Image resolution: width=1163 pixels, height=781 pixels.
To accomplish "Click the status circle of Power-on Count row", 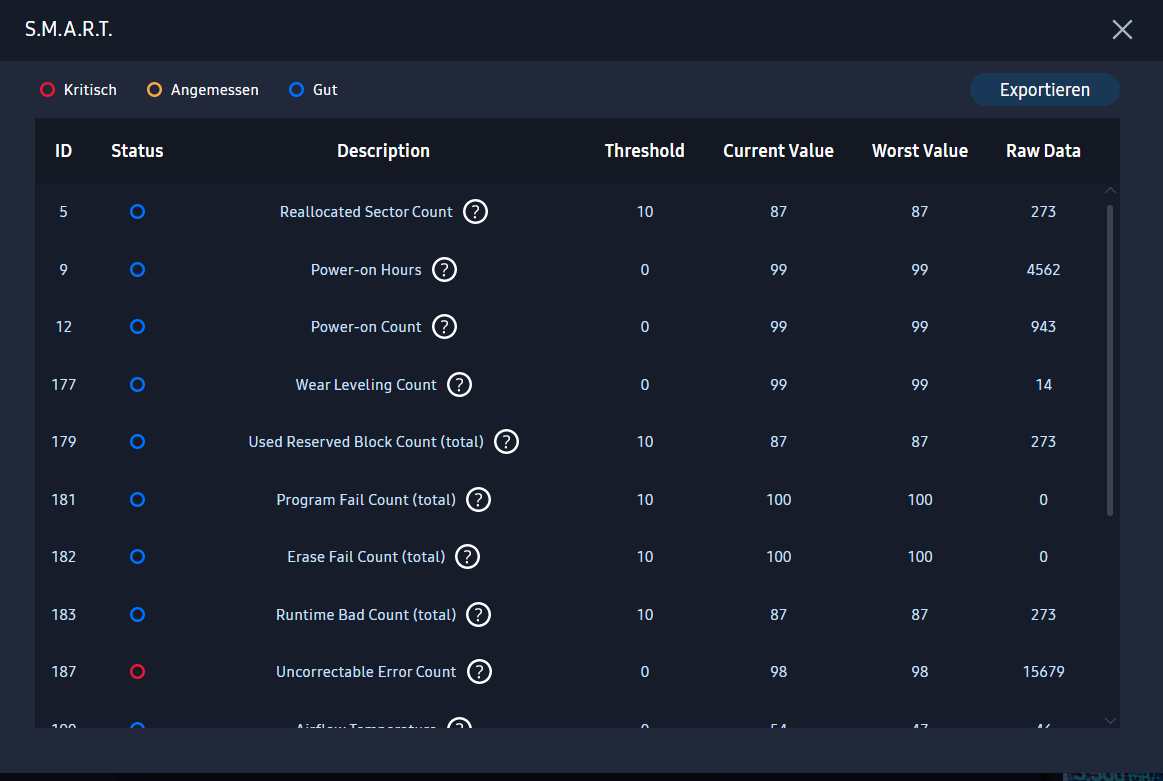I will coord(137,327).
